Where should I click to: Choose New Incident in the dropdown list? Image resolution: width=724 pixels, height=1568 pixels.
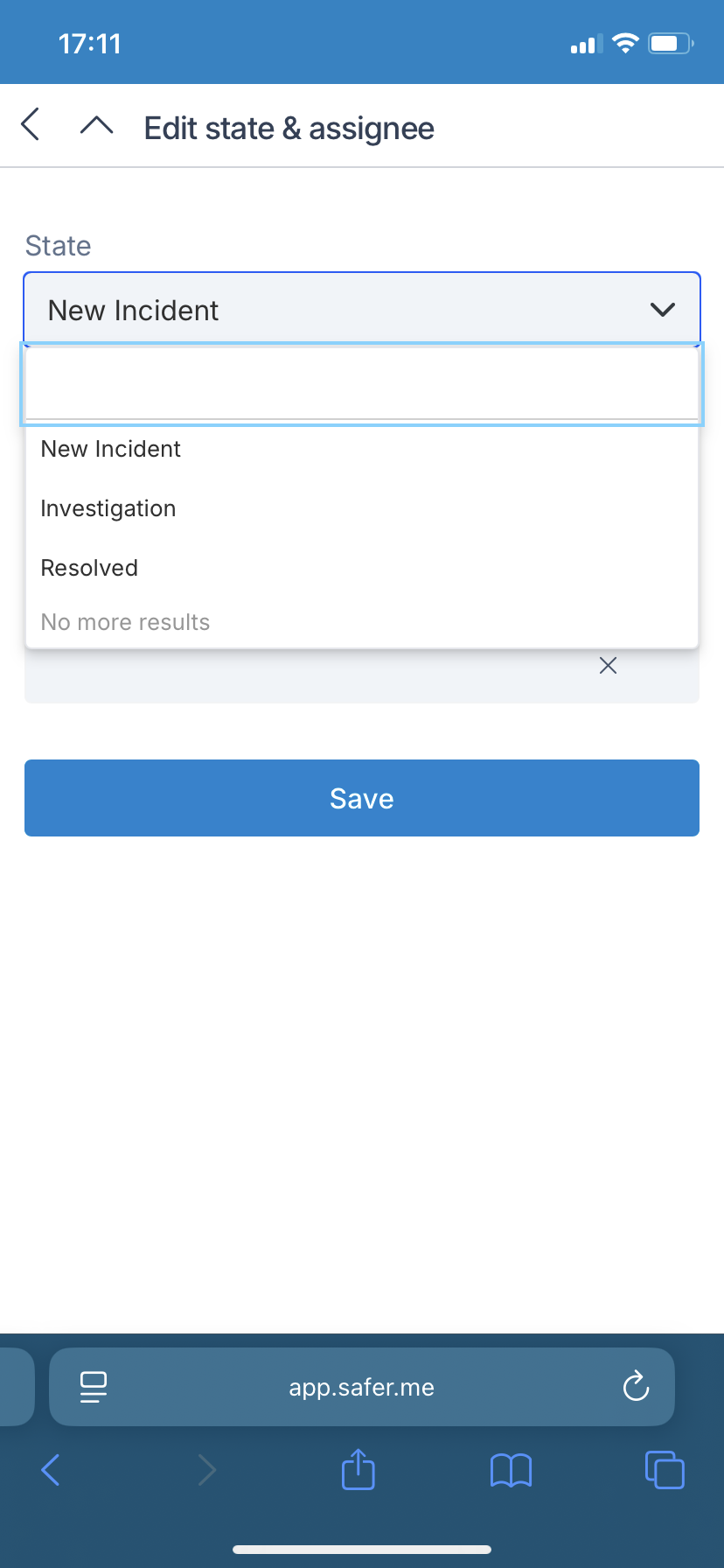[110, 449]
